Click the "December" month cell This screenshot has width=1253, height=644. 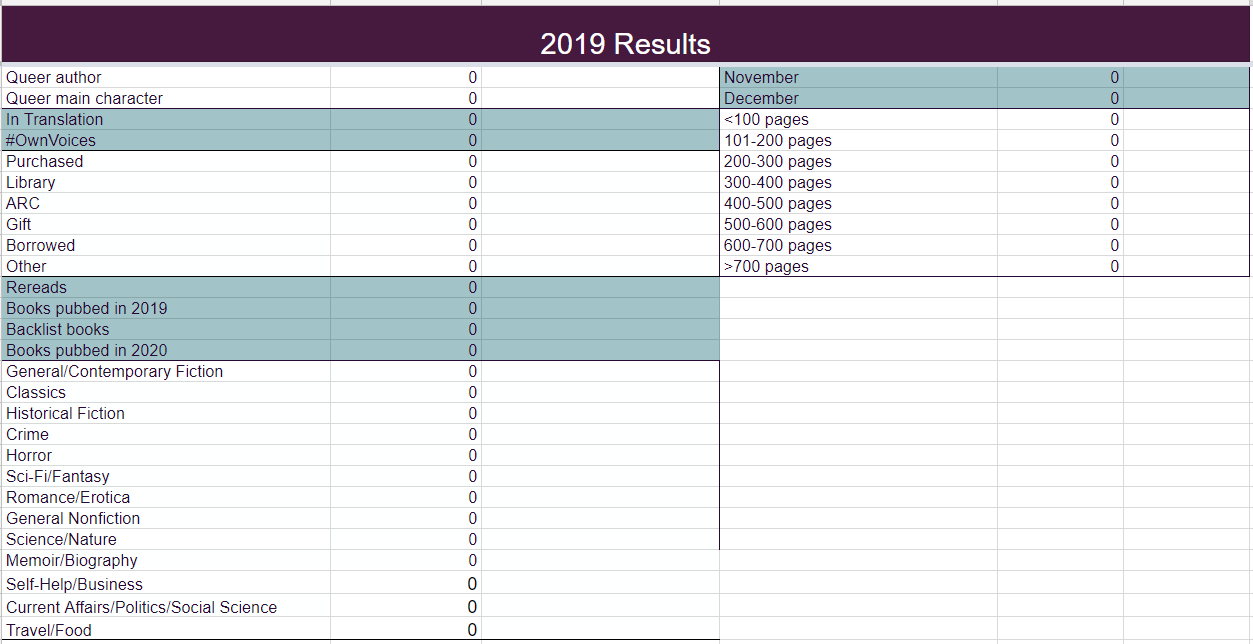tap(859, 98)
